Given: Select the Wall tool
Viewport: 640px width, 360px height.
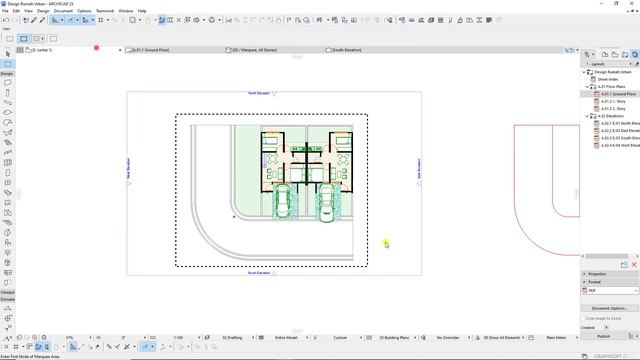Looking at the screenshot, I should pyautogui.click(x=8, y=83).
